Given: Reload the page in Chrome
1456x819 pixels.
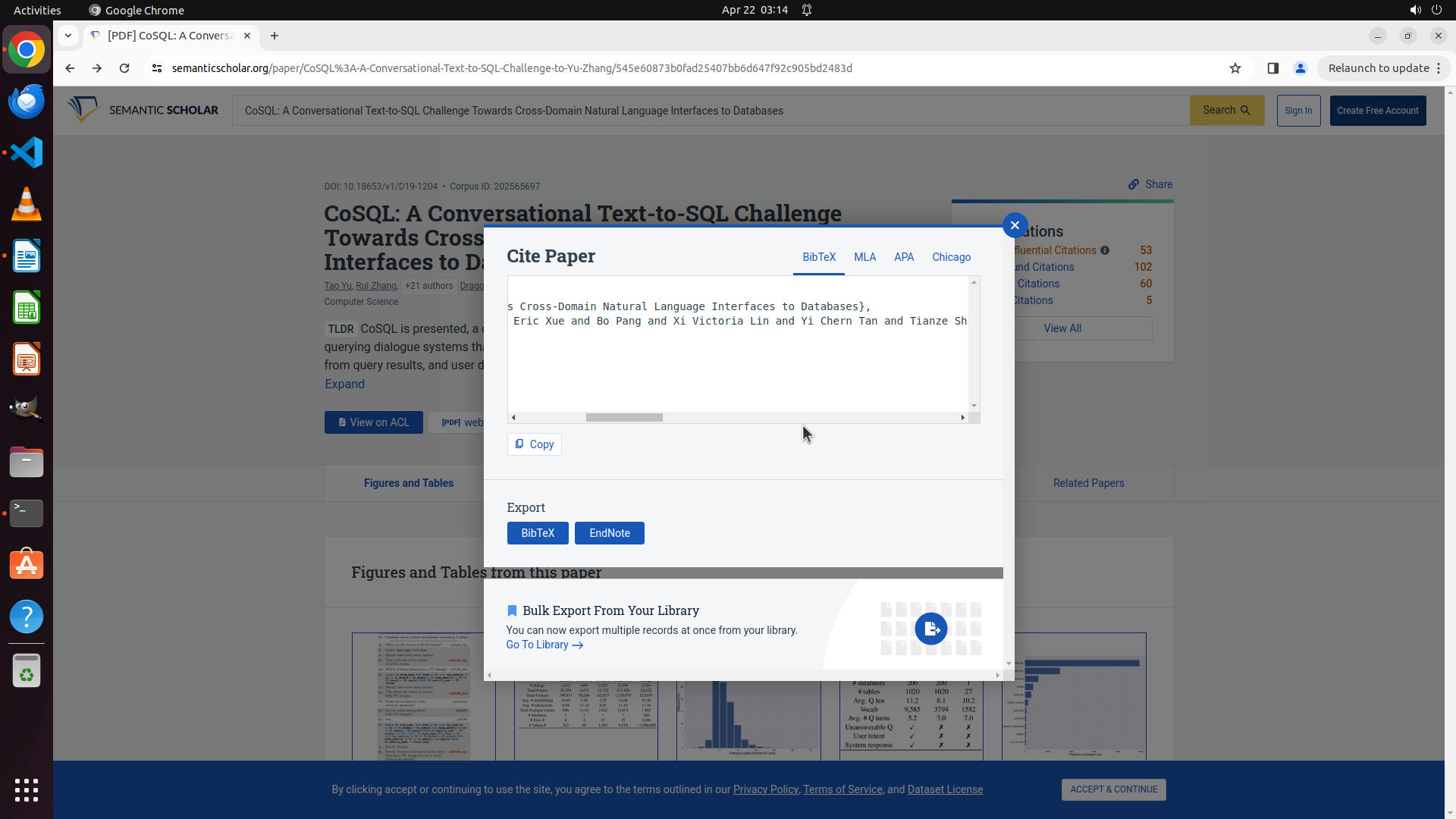Looking at the screenshot, I should click(x=124, y=68).
